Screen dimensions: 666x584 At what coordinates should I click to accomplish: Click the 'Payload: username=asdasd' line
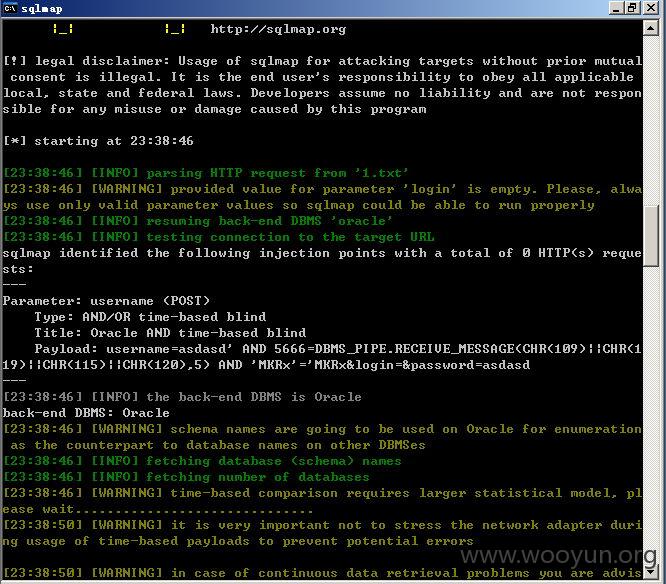(322, 357)
